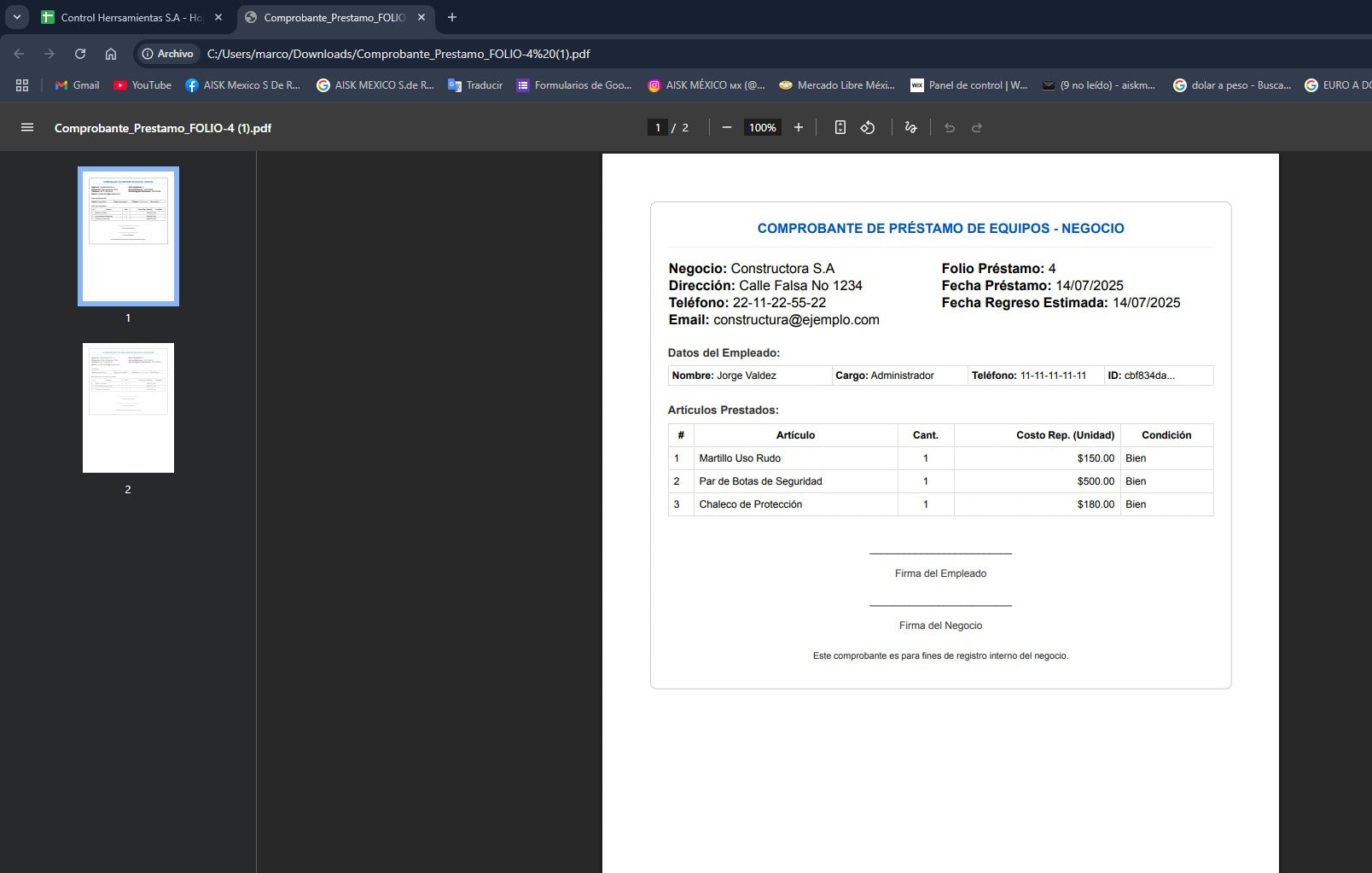Screen dimensions: 1372x873
Task: Open the apps grid bookmark icon
Action: point(22,85)
